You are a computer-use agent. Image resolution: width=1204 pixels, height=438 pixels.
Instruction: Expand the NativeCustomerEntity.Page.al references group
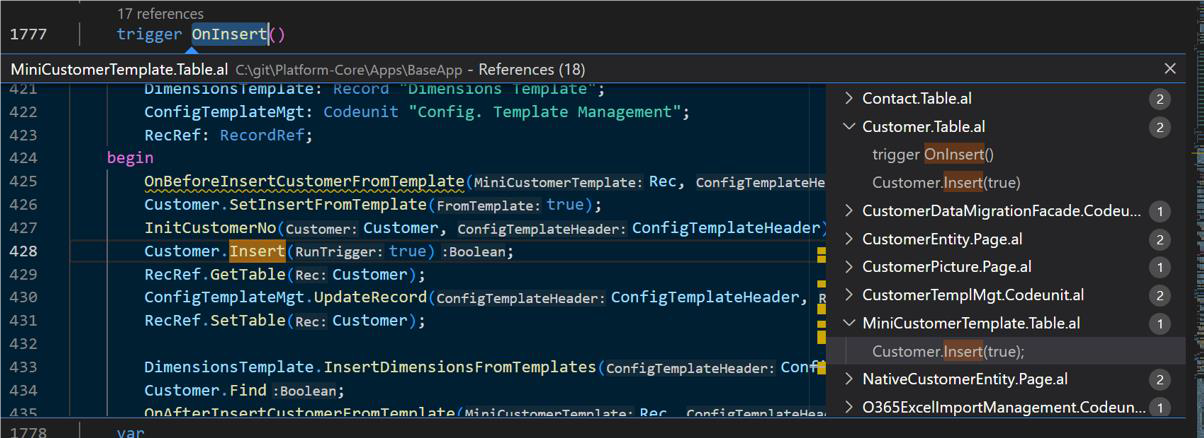pyautogui.click(x=849, y=379)
